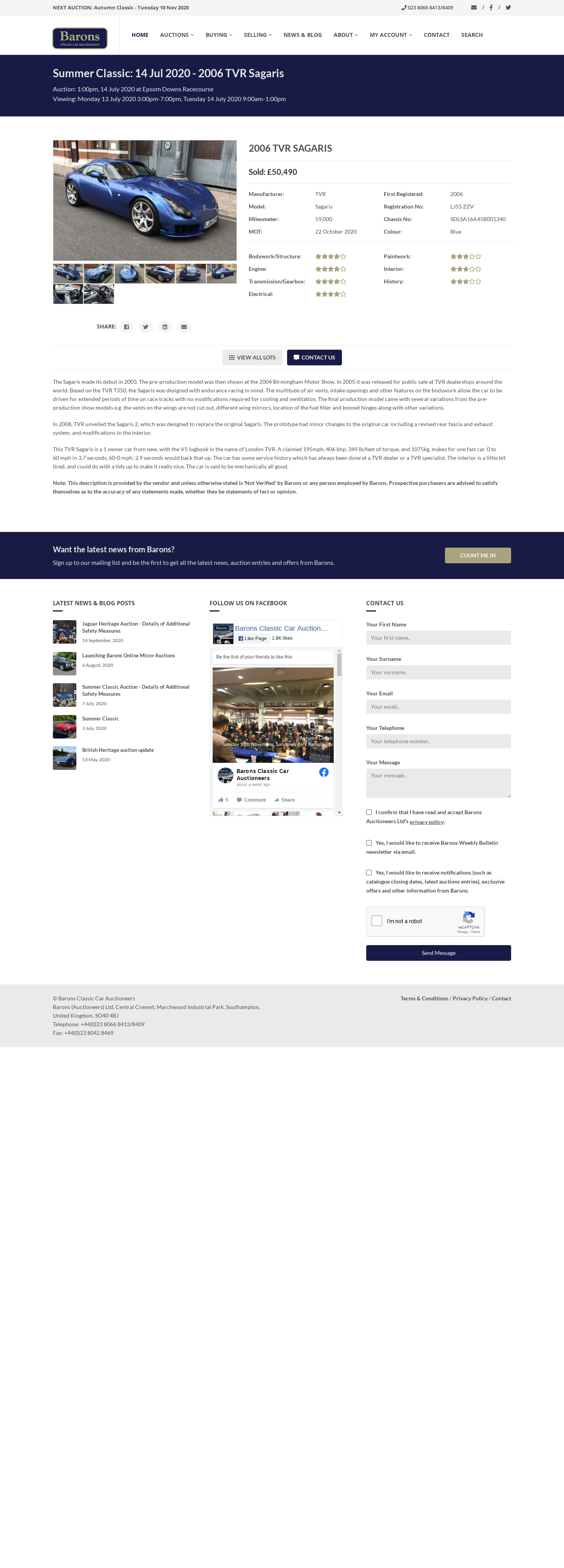This screenshot has width=564, height=1568.
Task: Open Launching Barons Online Micro-Auctions post
Action: [x=128, y=655]
